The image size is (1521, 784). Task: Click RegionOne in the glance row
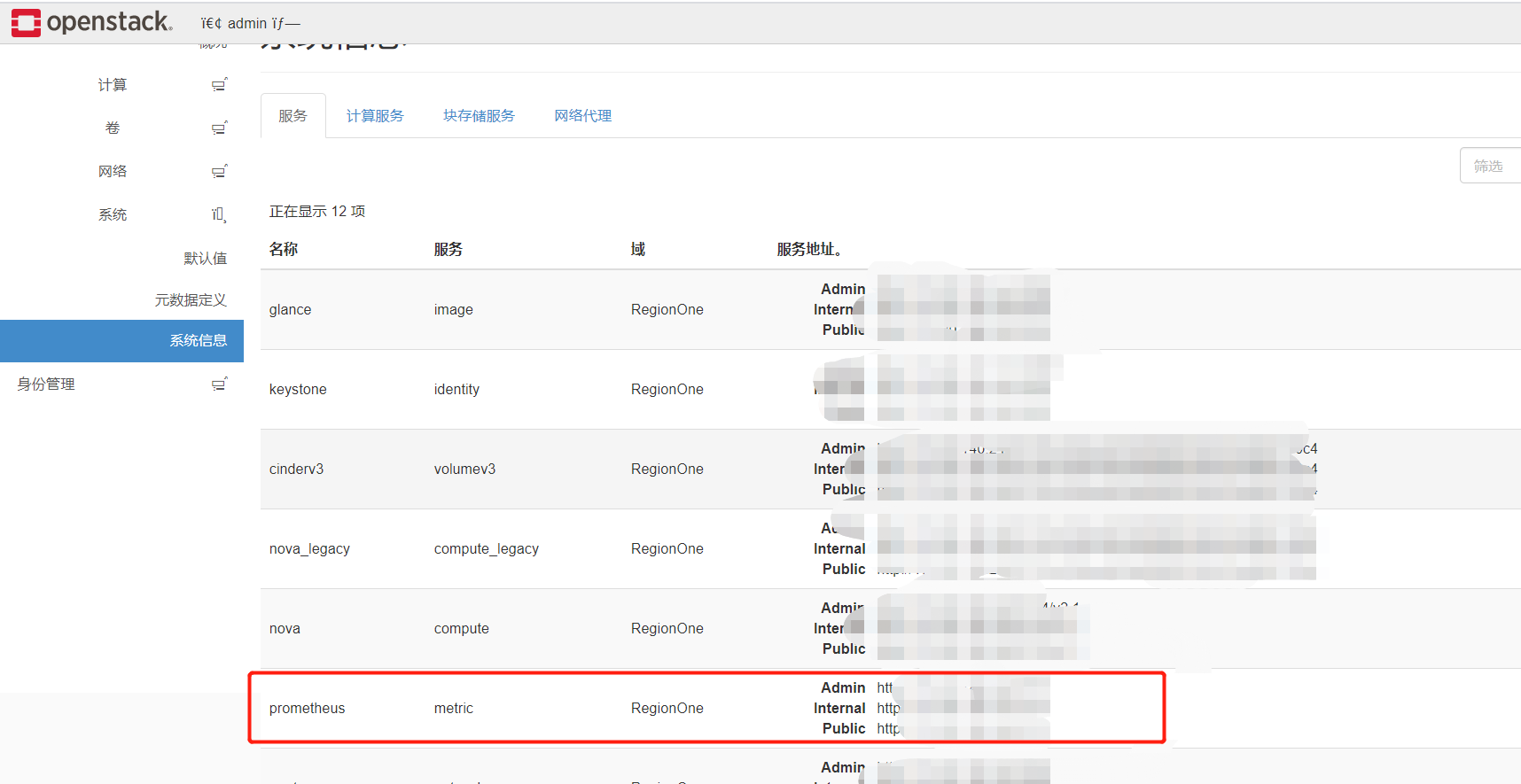(x=667, y=310)
